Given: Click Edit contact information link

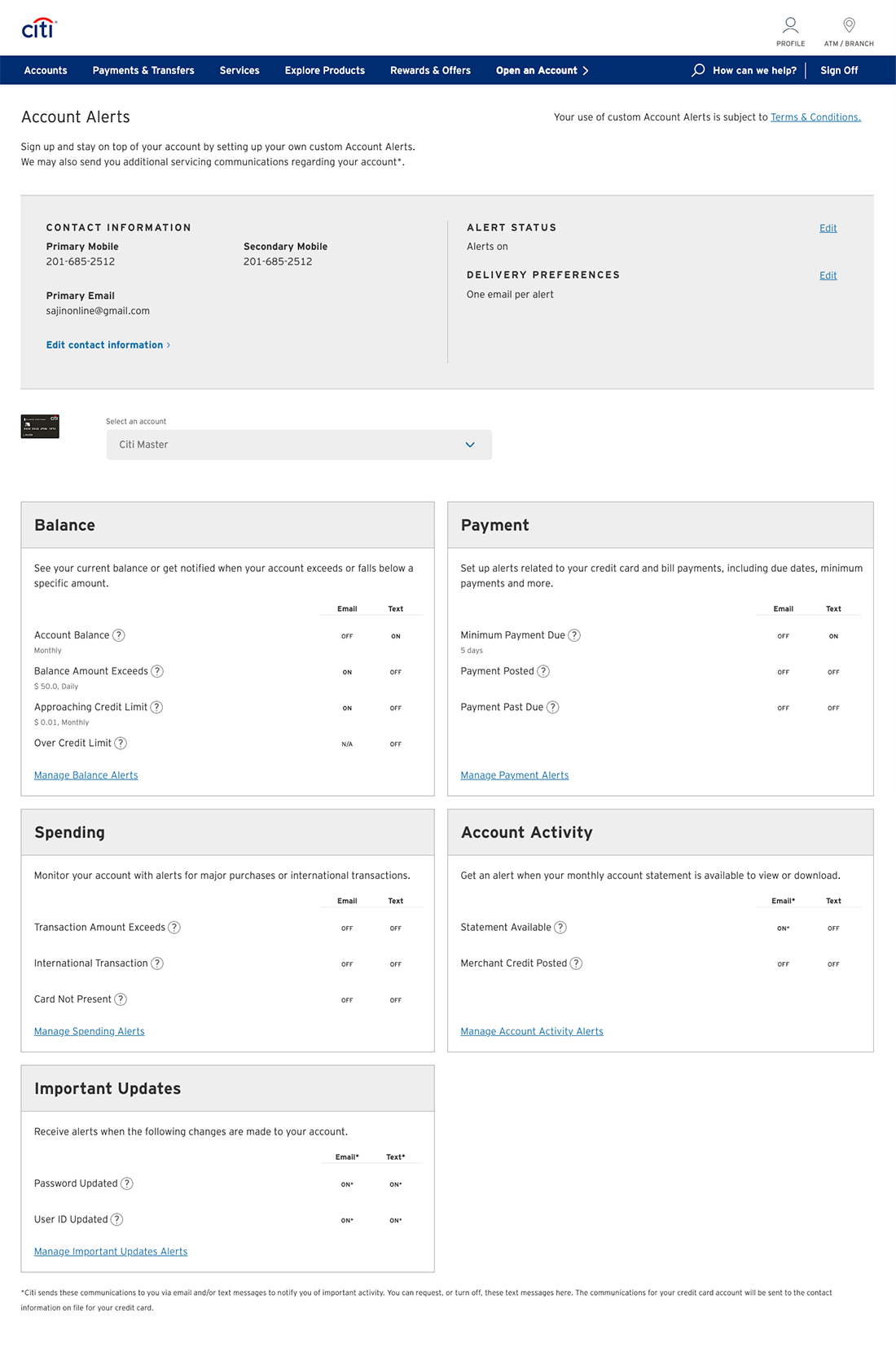Looking at the screenshot, I should (x=108, y=345).
